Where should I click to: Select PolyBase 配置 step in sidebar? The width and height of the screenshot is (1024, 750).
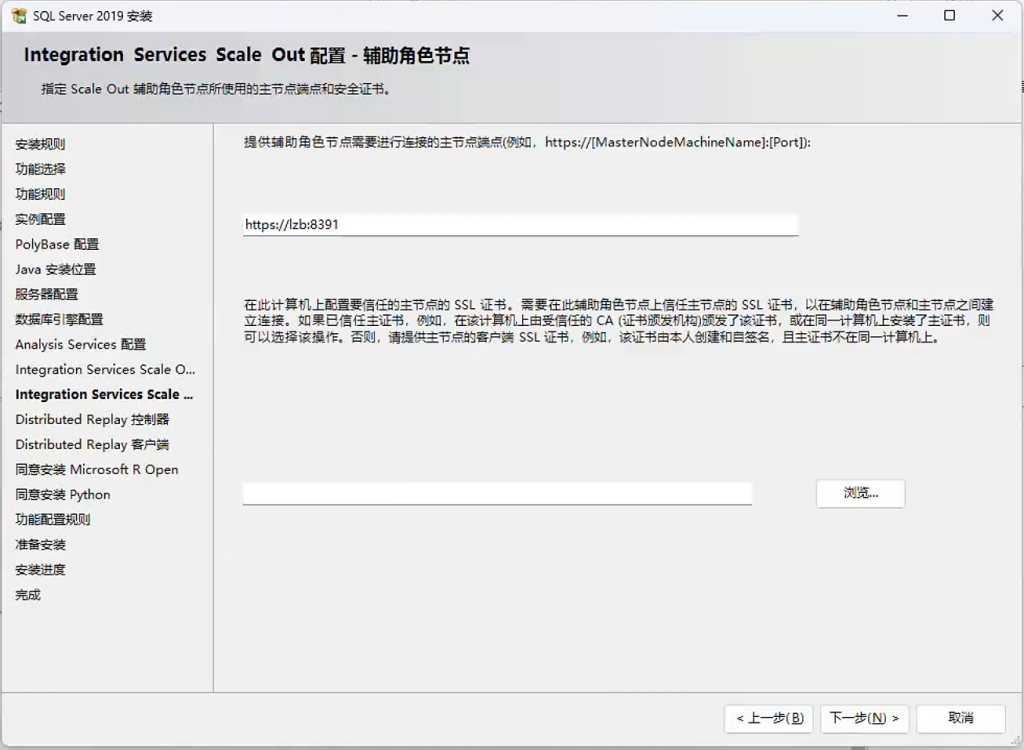[57, 244]
